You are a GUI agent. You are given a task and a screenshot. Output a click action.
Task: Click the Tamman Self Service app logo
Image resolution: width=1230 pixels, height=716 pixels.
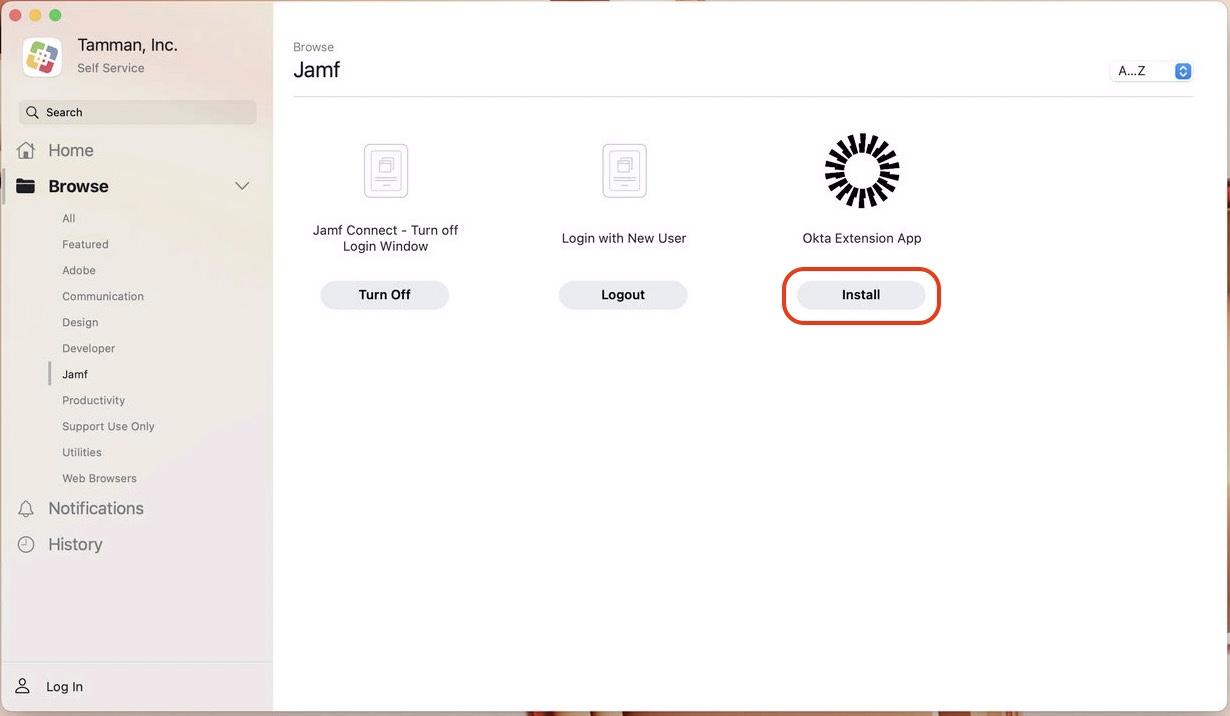(x=42, y=57)
